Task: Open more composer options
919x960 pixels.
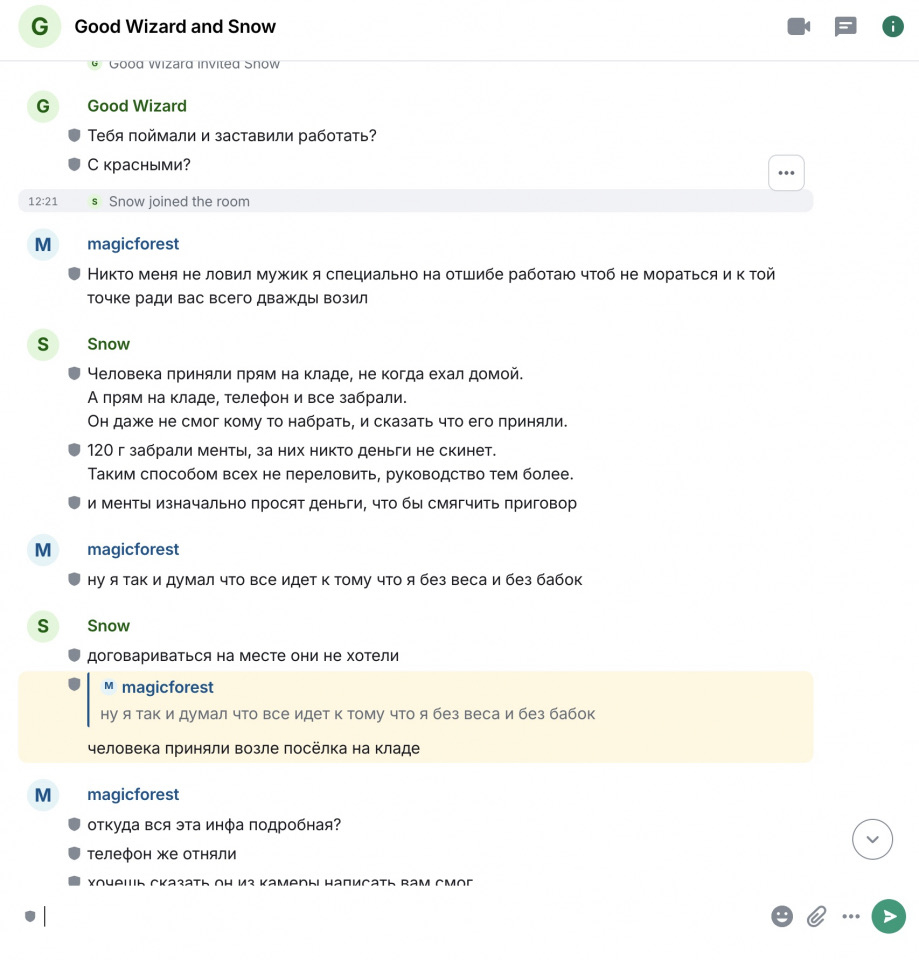Action: 851,917
